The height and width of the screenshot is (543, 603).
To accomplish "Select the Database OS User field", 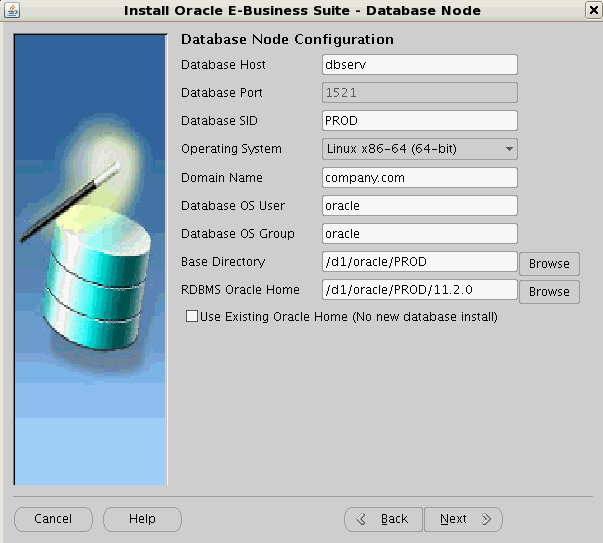I will pos(420,206).
